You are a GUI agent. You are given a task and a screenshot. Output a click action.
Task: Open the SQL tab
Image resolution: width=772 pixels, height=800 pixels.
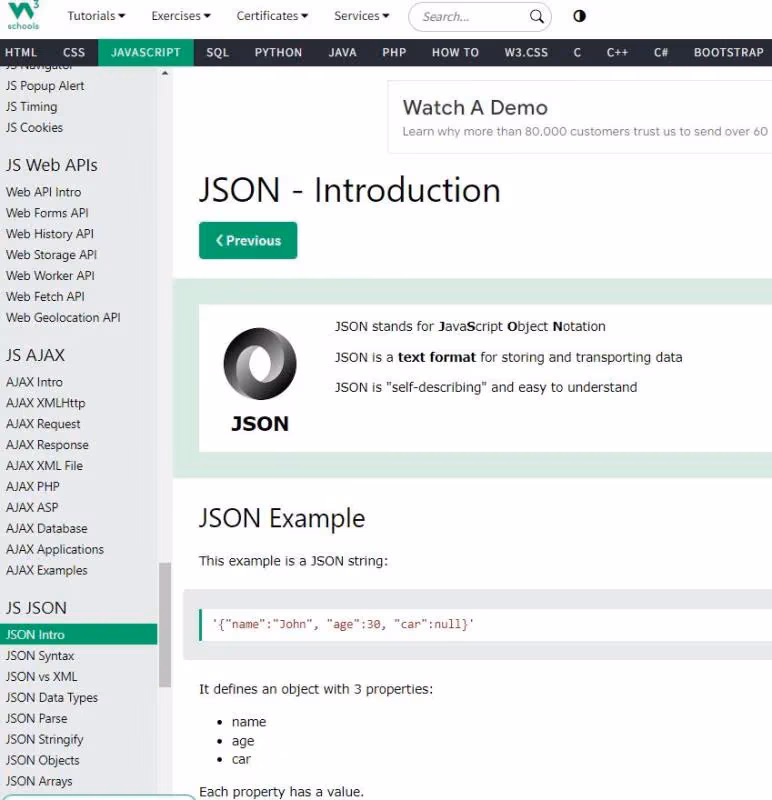coord(217,53)
